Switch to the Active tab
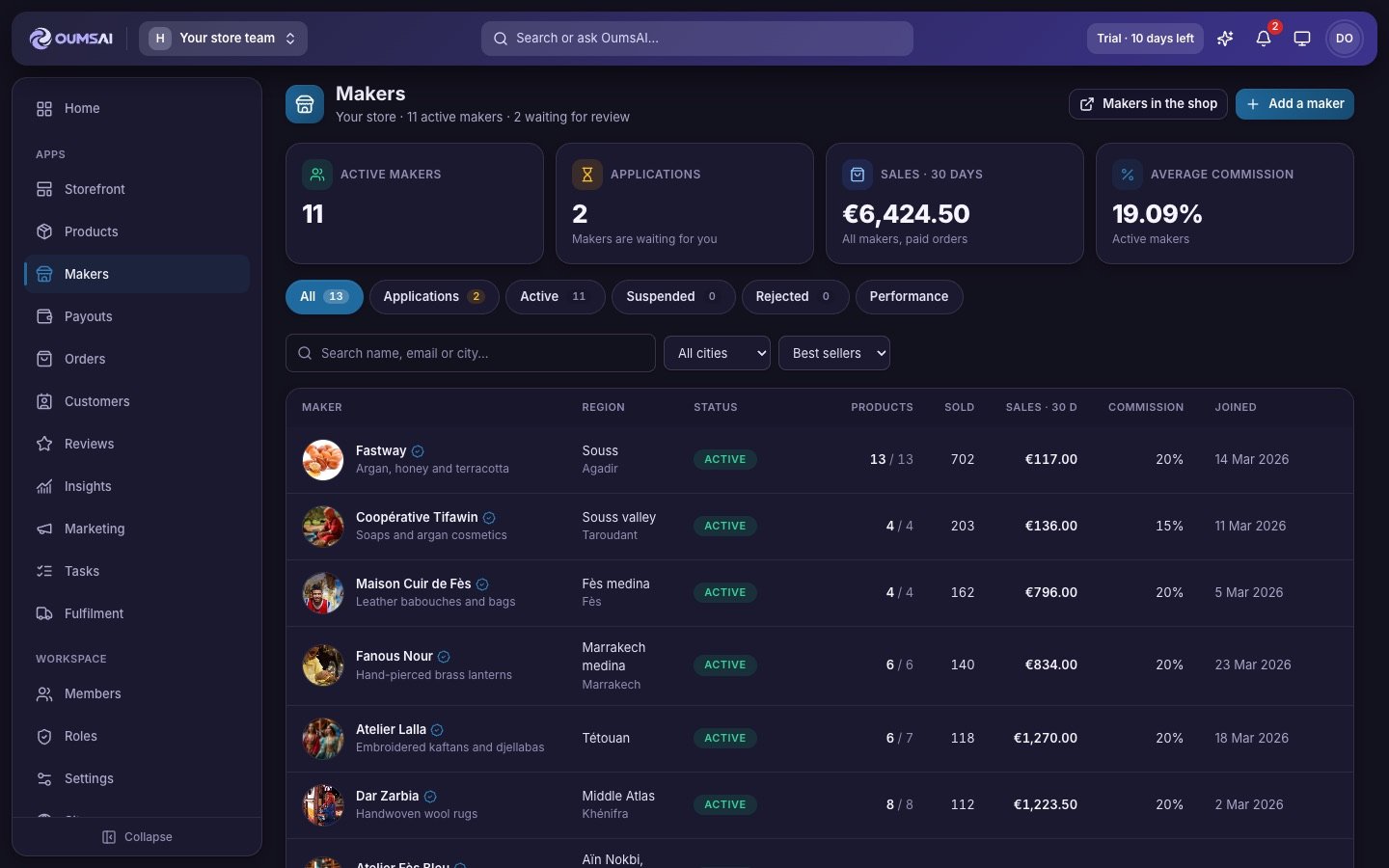Viewport: 1389px width, 868px height. (x=556, y=297)
